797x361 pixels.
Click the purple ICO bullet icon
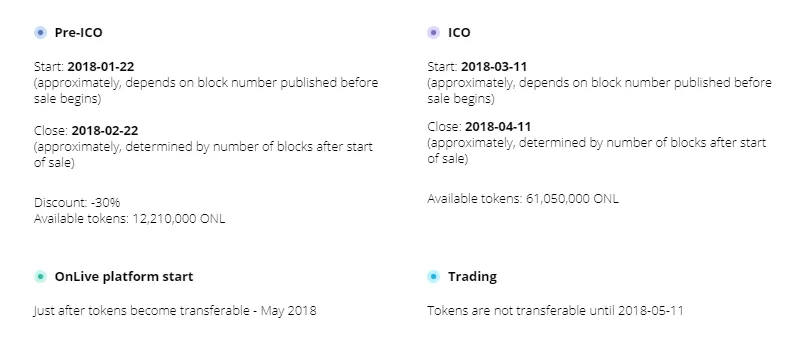pos(433,33)
